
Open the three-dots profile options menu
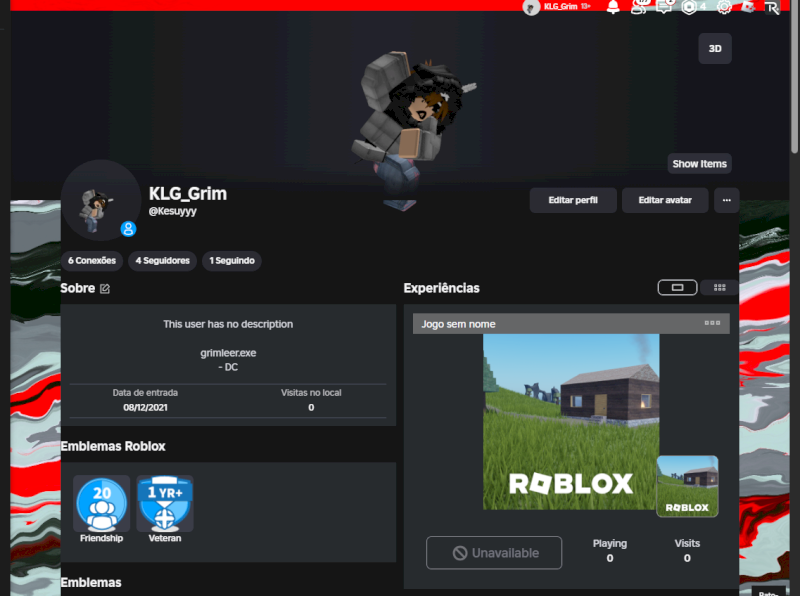click(x=727, y=200)
